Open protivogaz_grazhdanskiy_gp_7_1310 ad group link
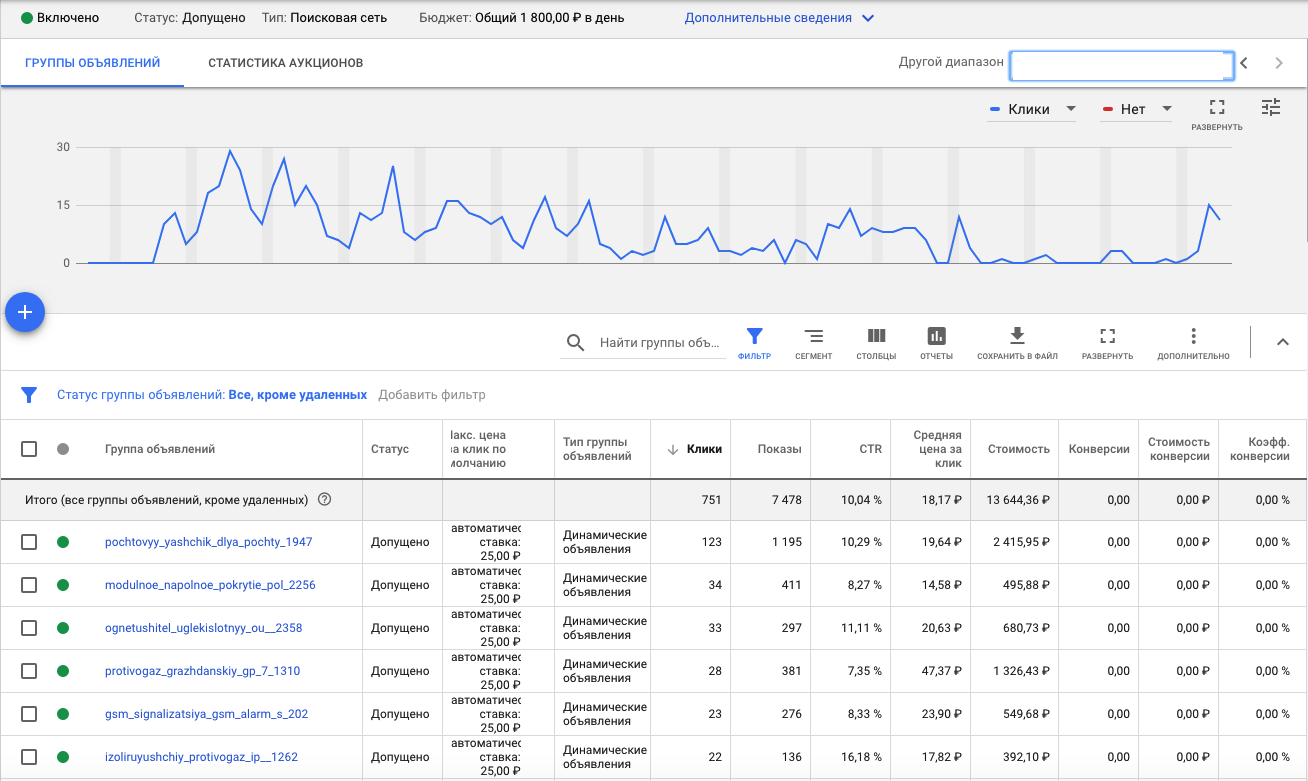The image size is (1308, 781). 202,671
